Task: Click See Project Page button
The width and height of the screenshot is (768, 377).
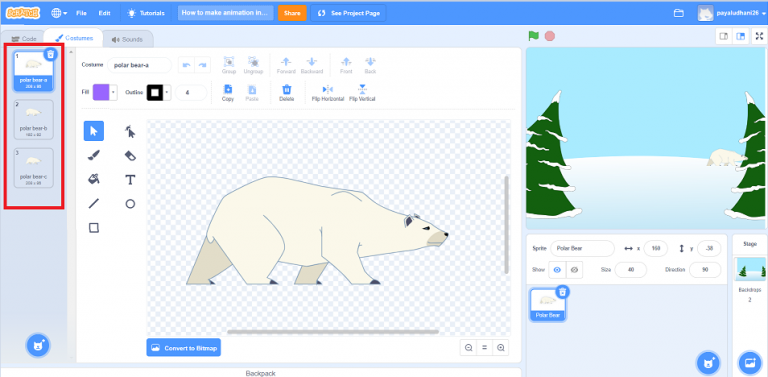Action: [348, 13]
